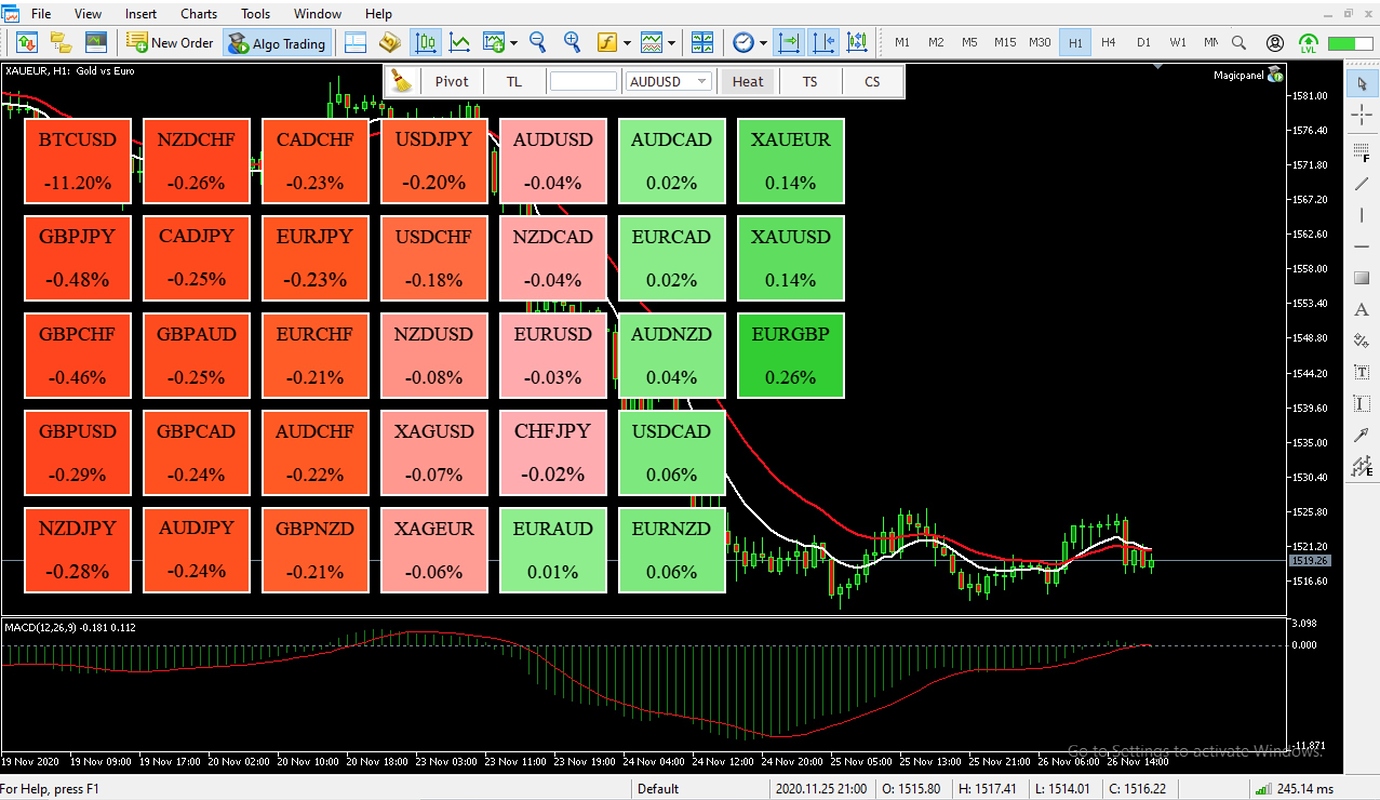Screen dimensions: 1380x800
Task: Select the Crosshair tool
Action: [1360, 115]
